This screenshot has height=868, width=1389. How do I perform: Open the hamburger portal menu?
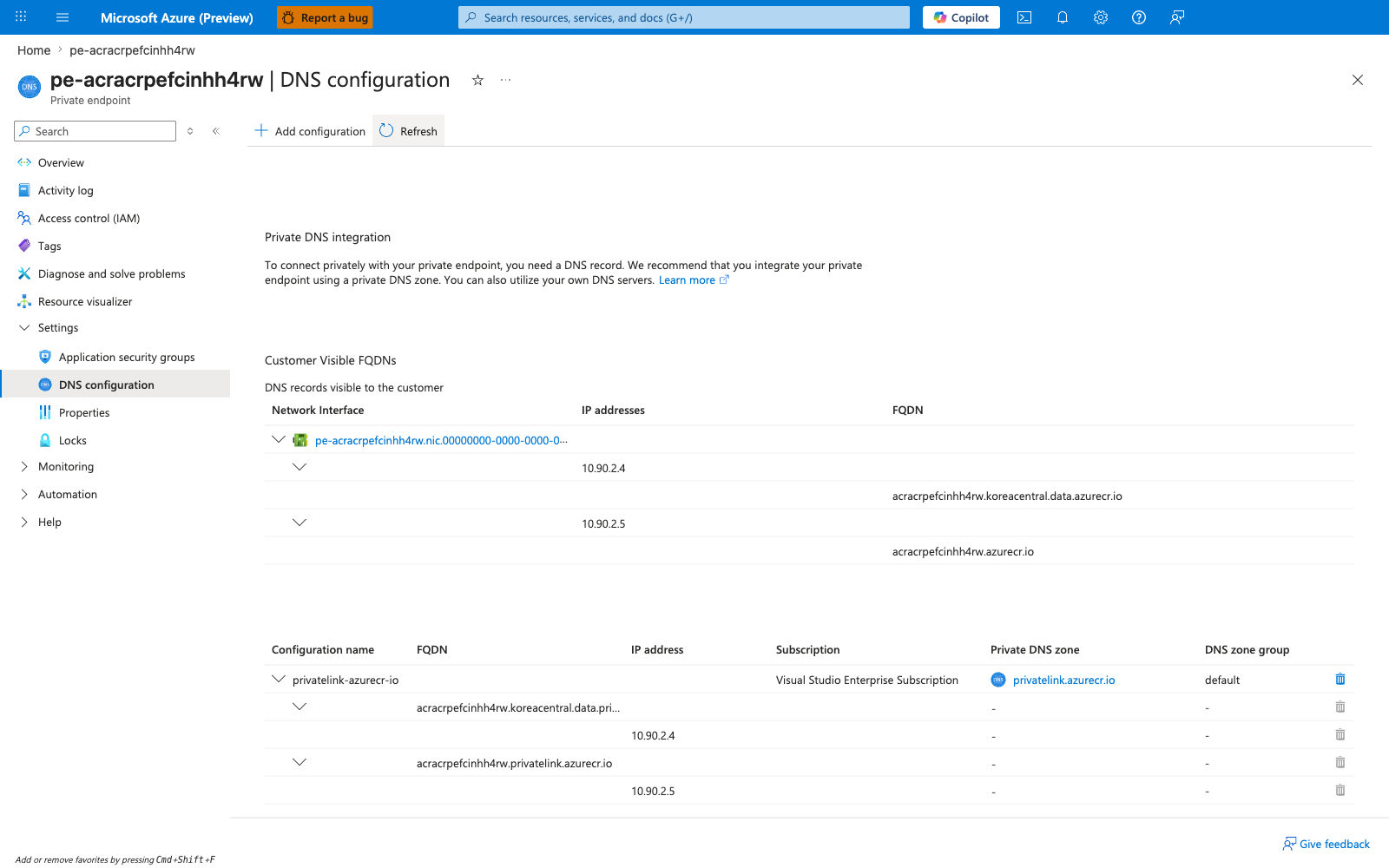pos(63,17)
